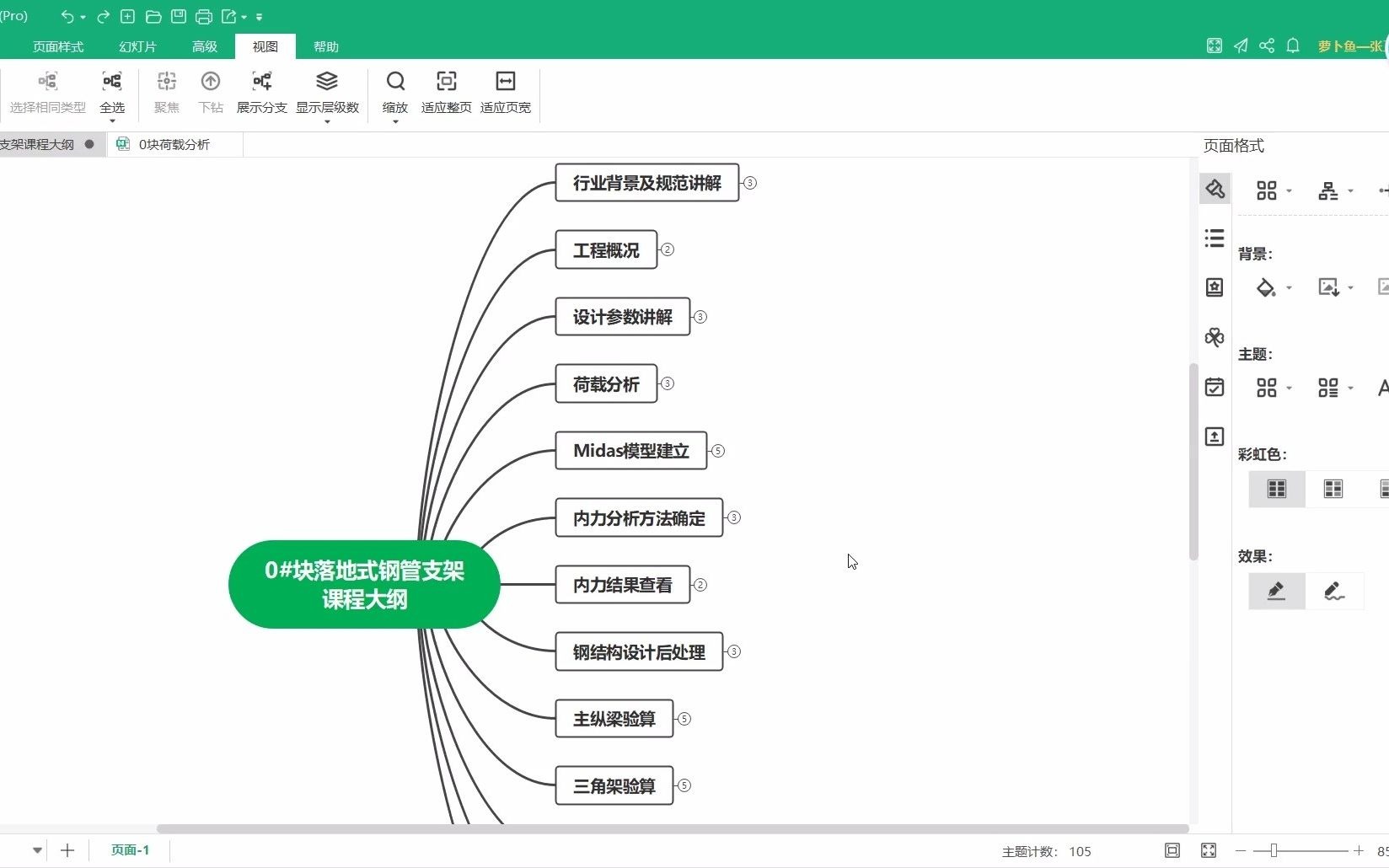The width and height of the screenshot is (1389, 868).
Task: Select second rainbow color grid option
Action: pyautogui.click(x=1333, y=489)
